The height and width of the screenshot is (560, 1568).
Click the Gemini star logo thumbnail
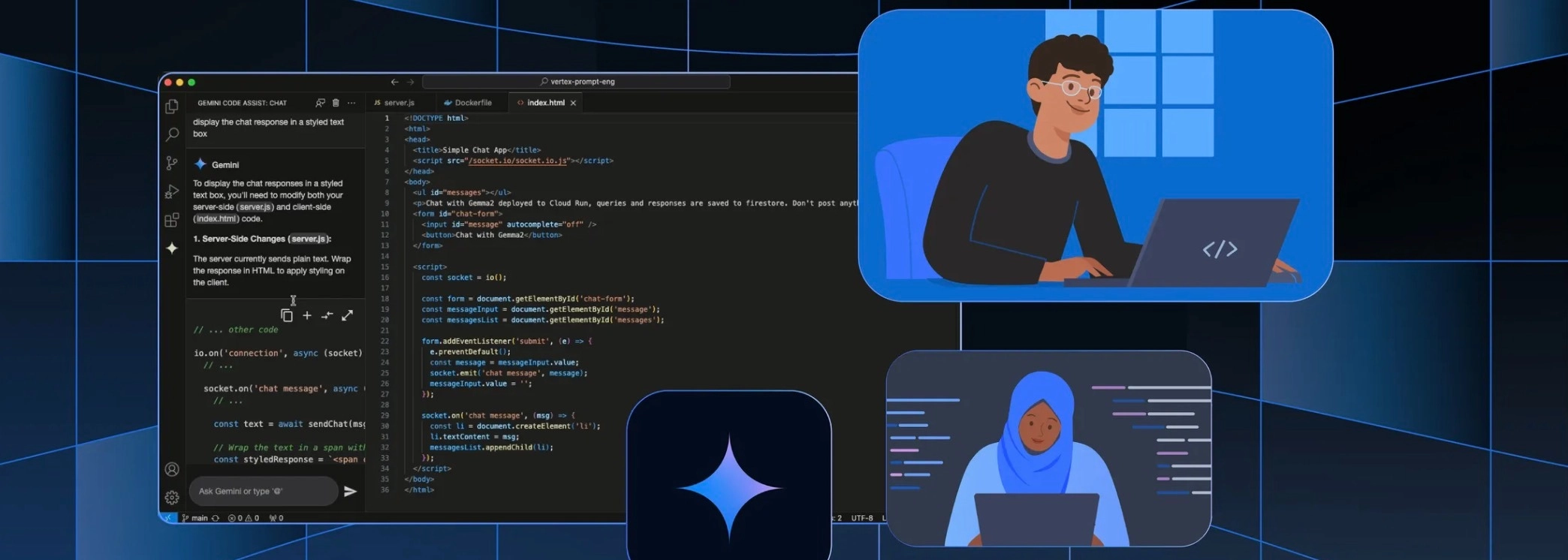point(729,476)
